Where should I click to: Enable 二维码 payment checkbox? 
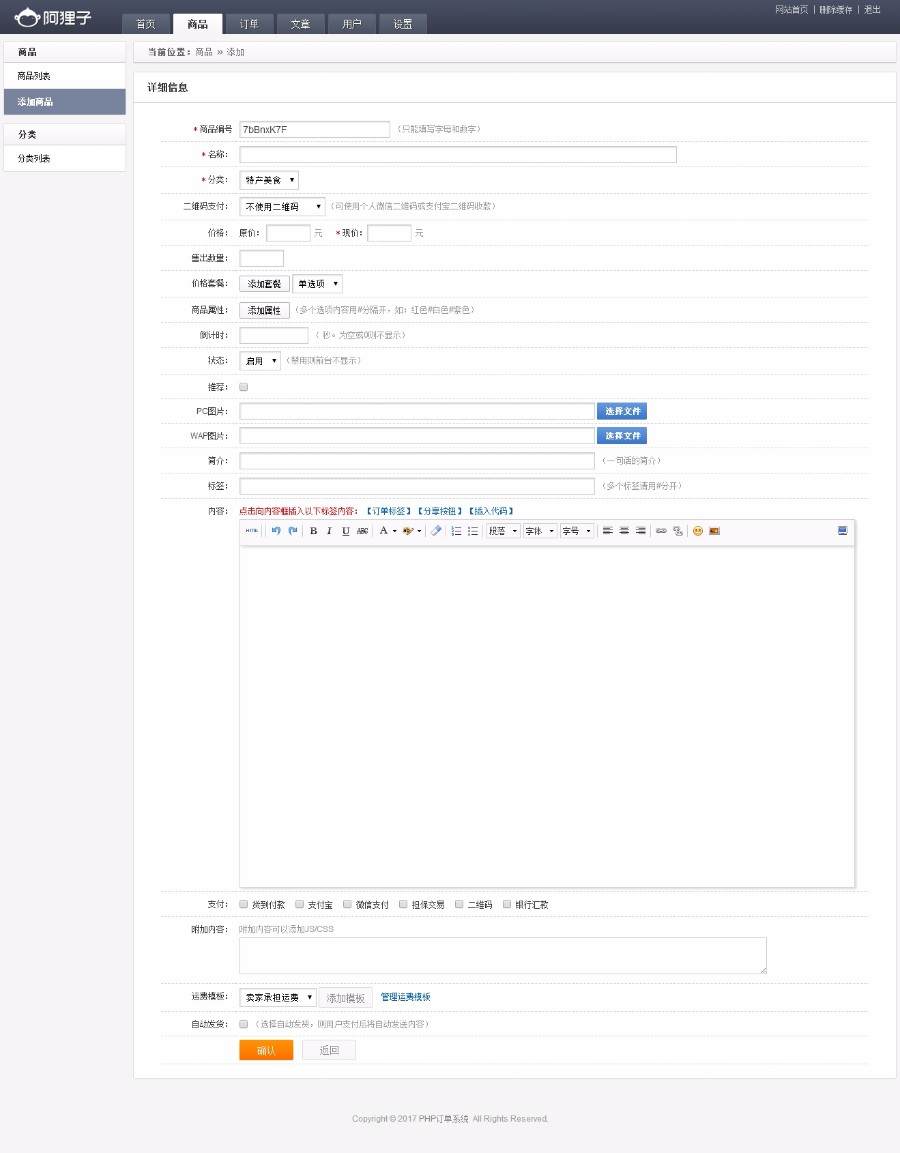coord(459,904)
